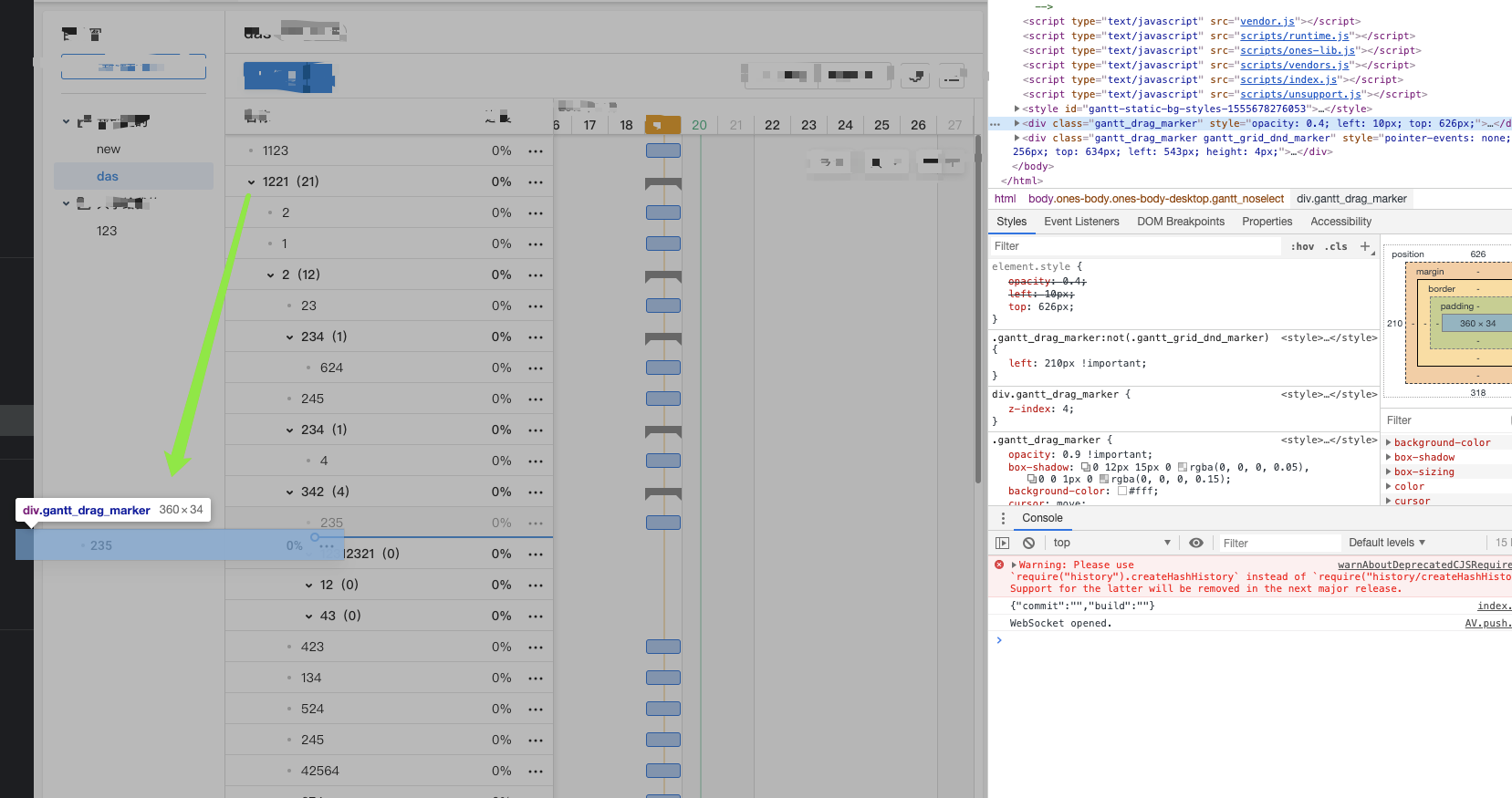
Task: Open the Event Listeners tab
Action: click(x=1081, y=222)
